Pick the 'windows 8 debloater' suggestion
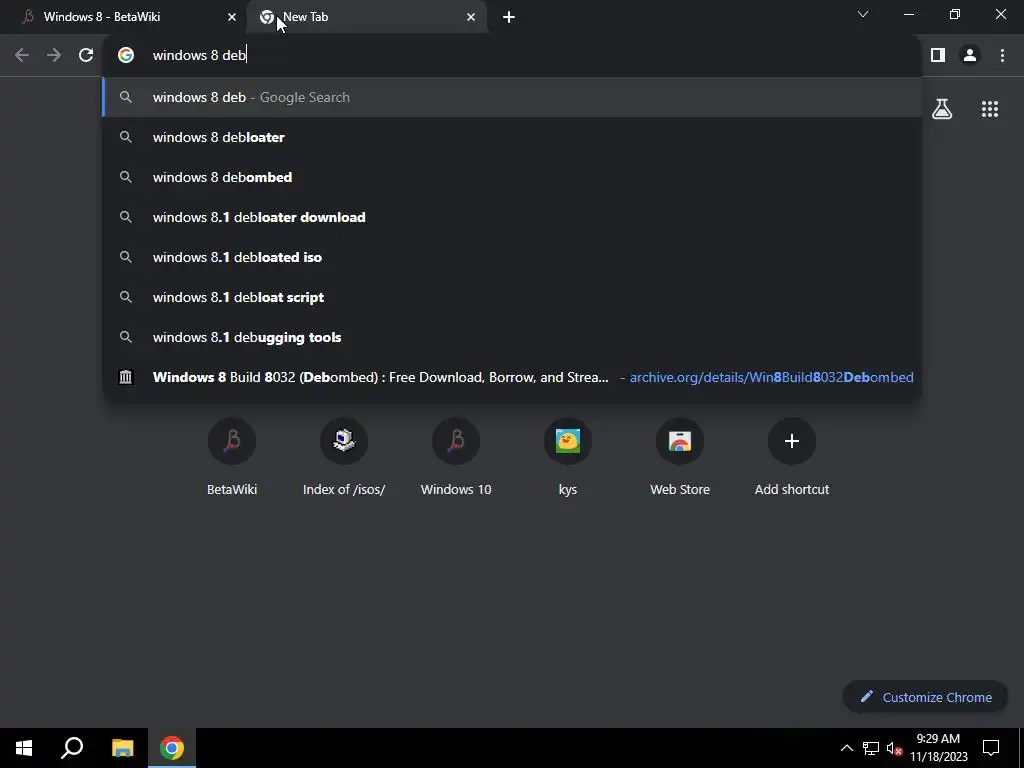The height and width of the screenshot is (768, 1024). pyautogui.click(x=512, y=137)
